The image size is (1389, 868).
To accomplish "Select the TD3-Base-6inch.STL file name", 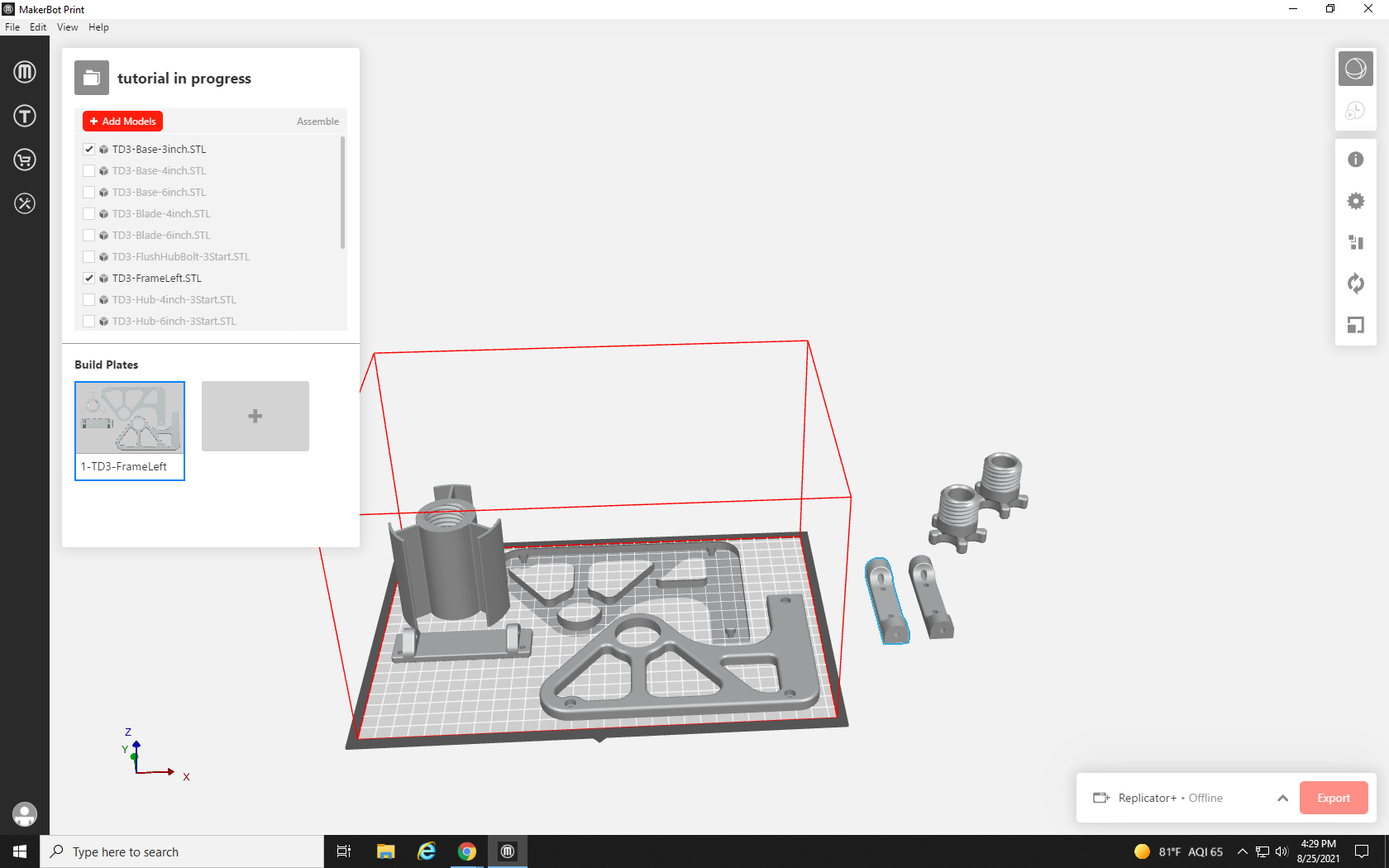I will (159, 192).
